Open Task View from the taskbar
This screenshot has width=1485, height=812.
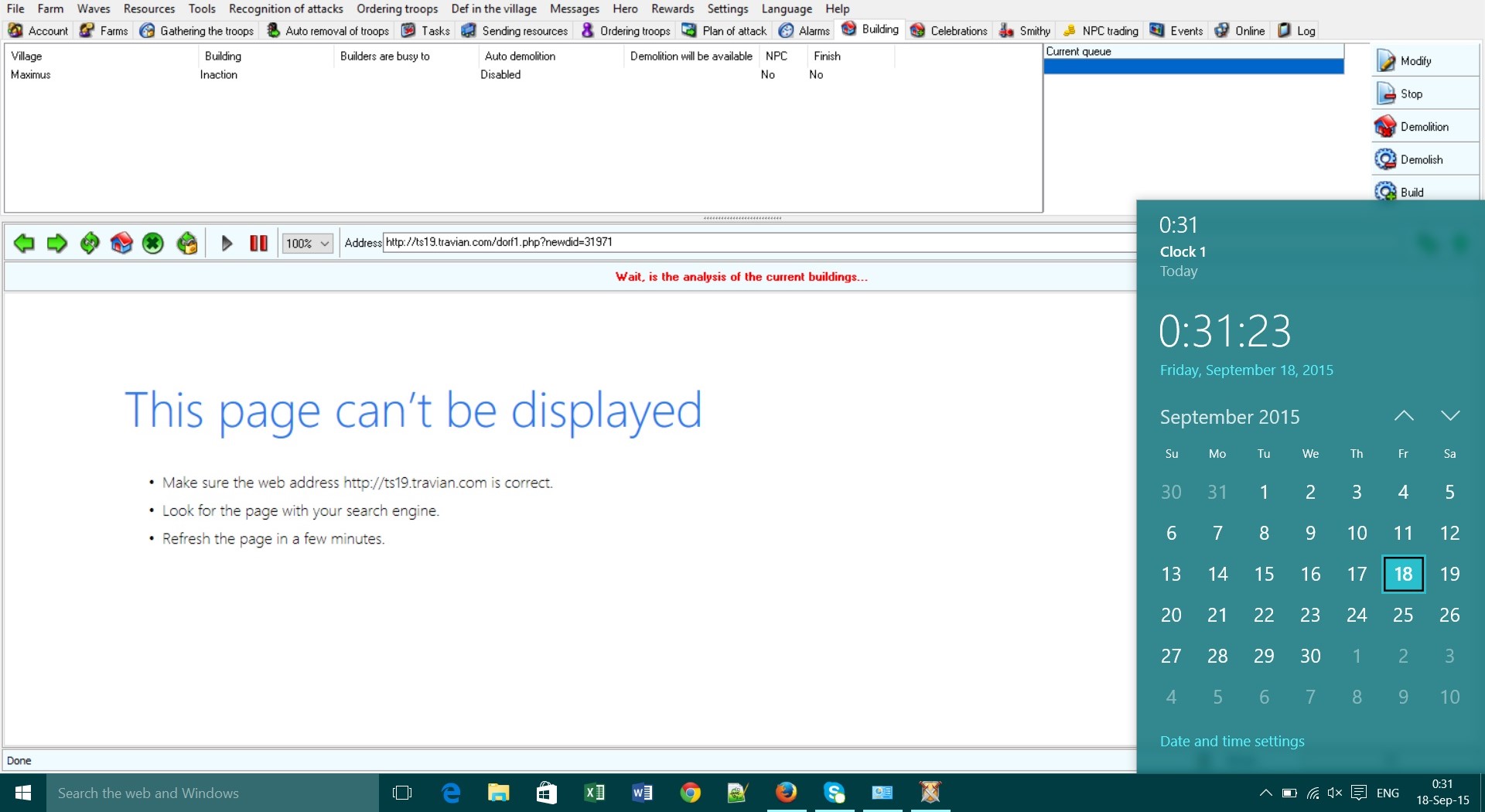point(402,793)
